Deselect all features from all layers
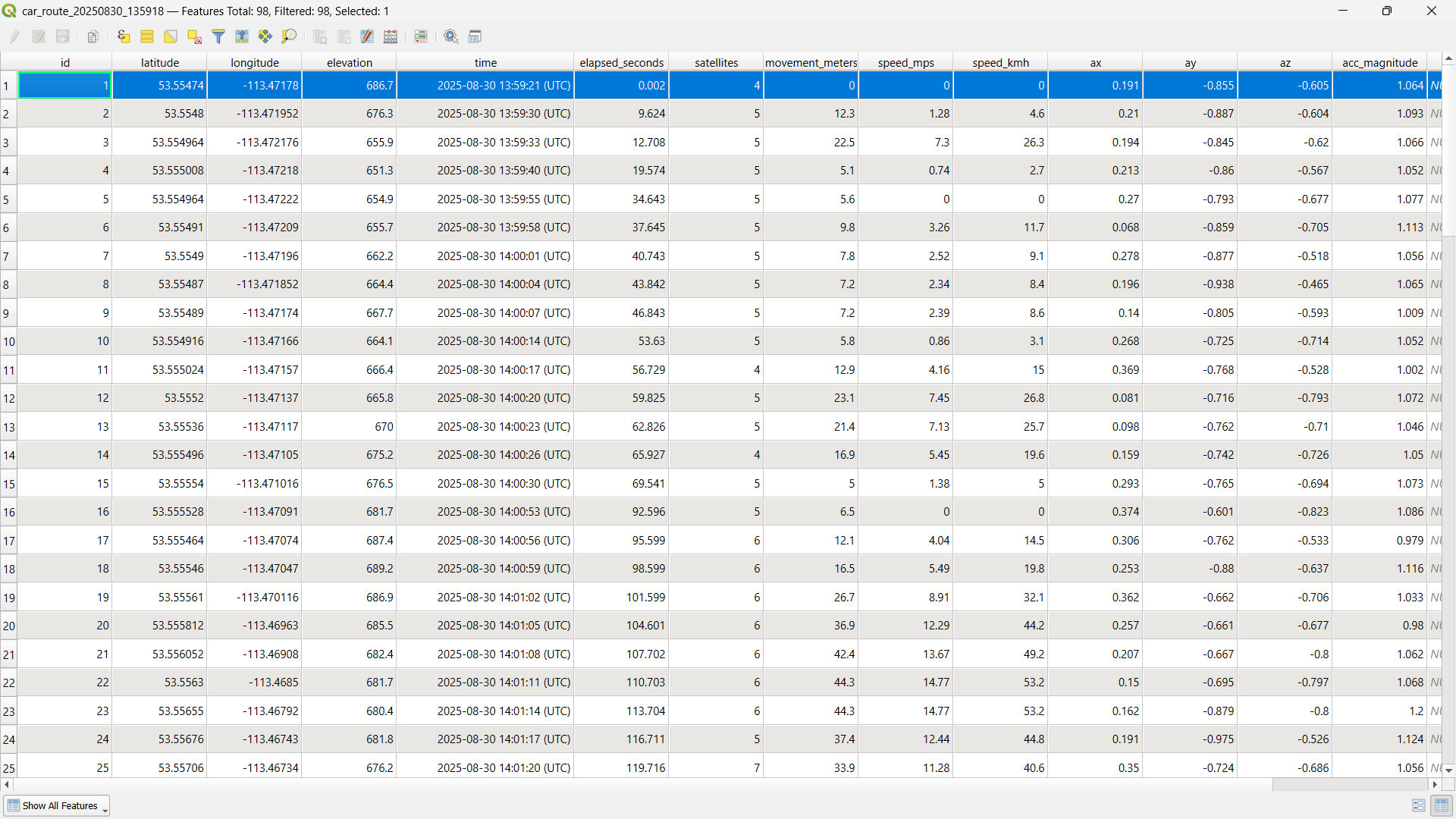1456x819 pixels. click(x=194, y=36)
